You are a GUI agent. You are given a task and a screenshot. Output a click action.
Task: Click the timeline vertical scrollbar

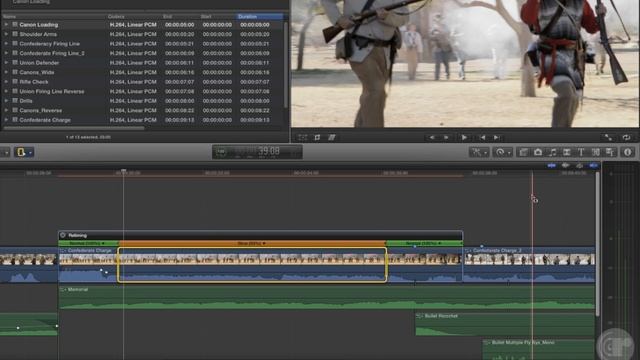[x=598, y=244]
